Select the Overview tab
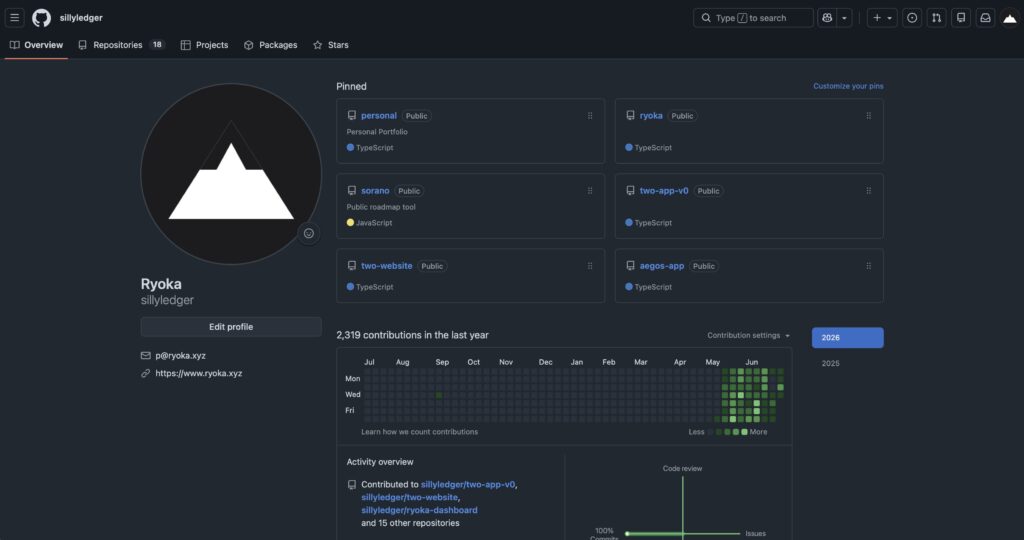This screenshot has height=540, width=1024. [36, 45]
